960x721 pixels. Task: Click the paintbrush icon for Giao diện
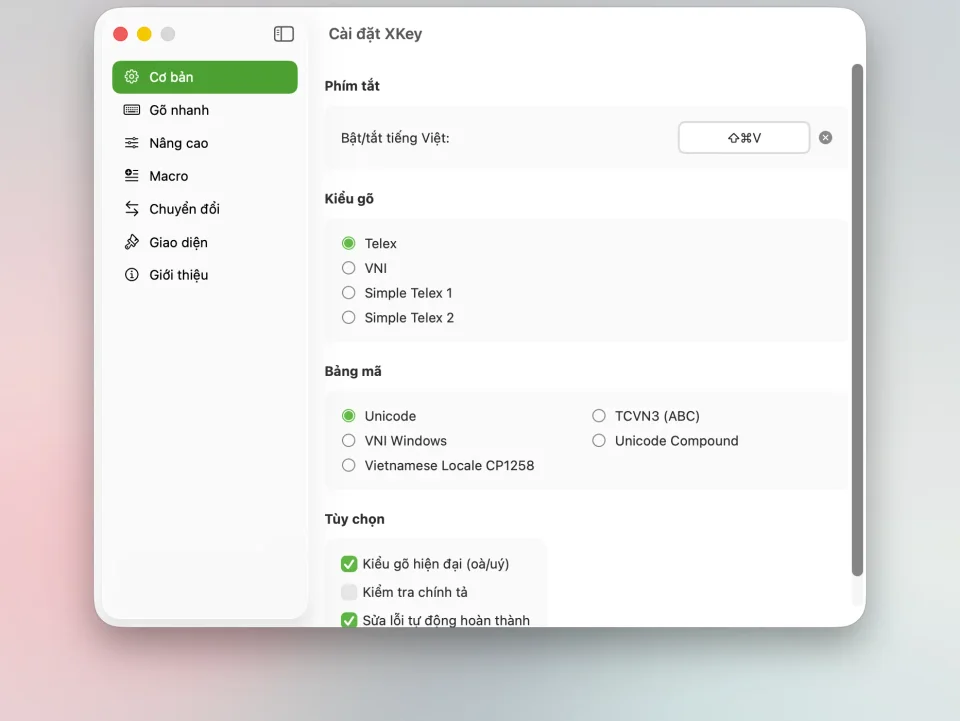tap(132, 242)
